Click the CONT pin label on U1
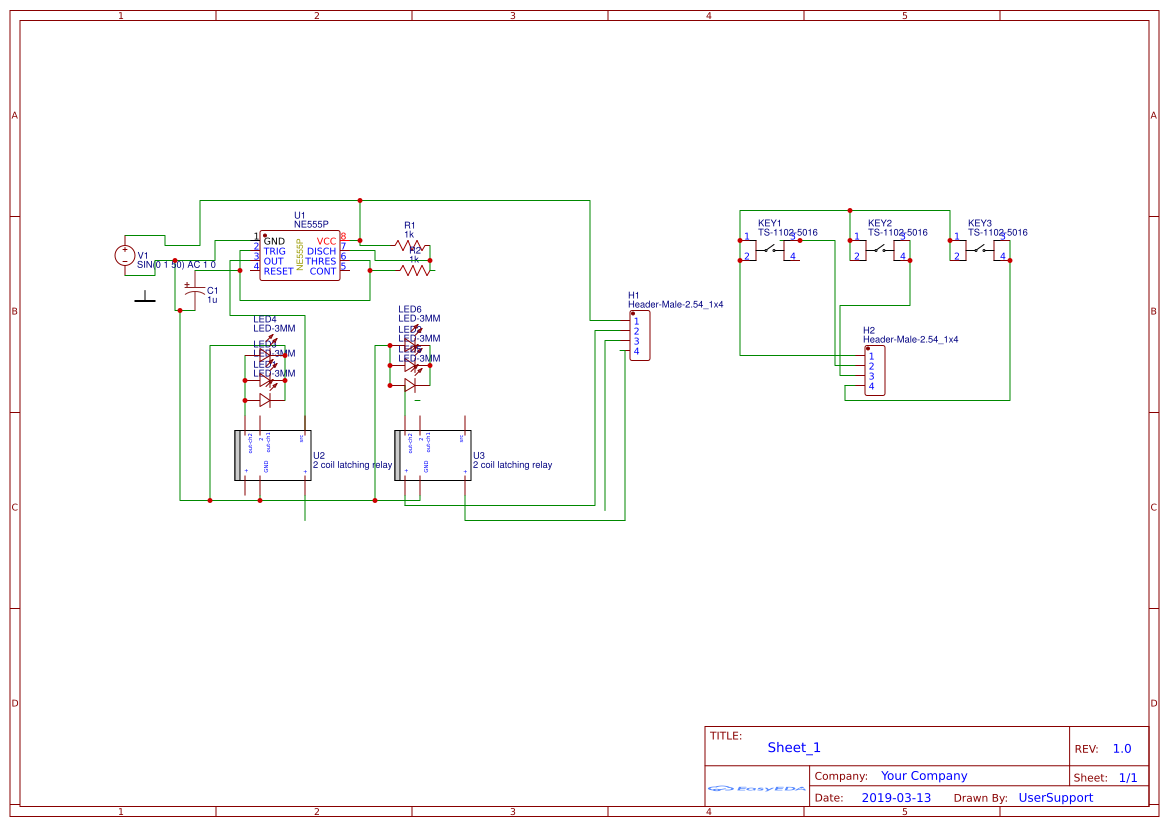Image resolution: width=1169 pixels, height=827 pixels. pos(323,271)
